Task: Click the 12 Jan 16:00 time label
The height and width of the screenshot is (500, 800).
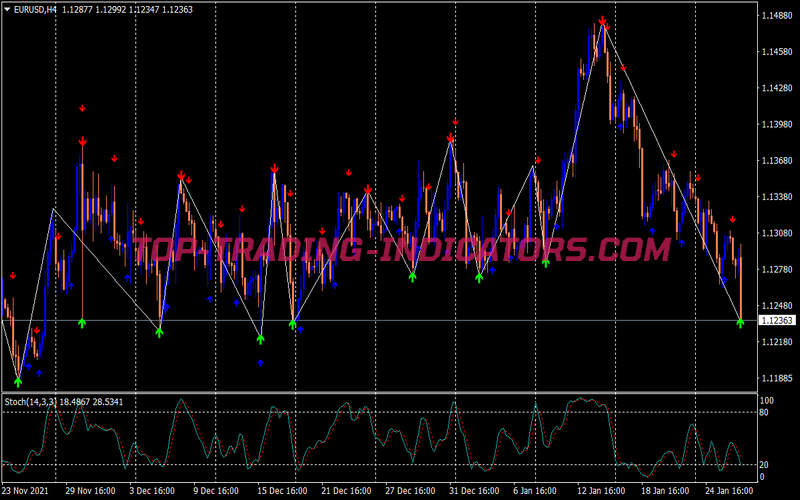Action: coord(602,491)
